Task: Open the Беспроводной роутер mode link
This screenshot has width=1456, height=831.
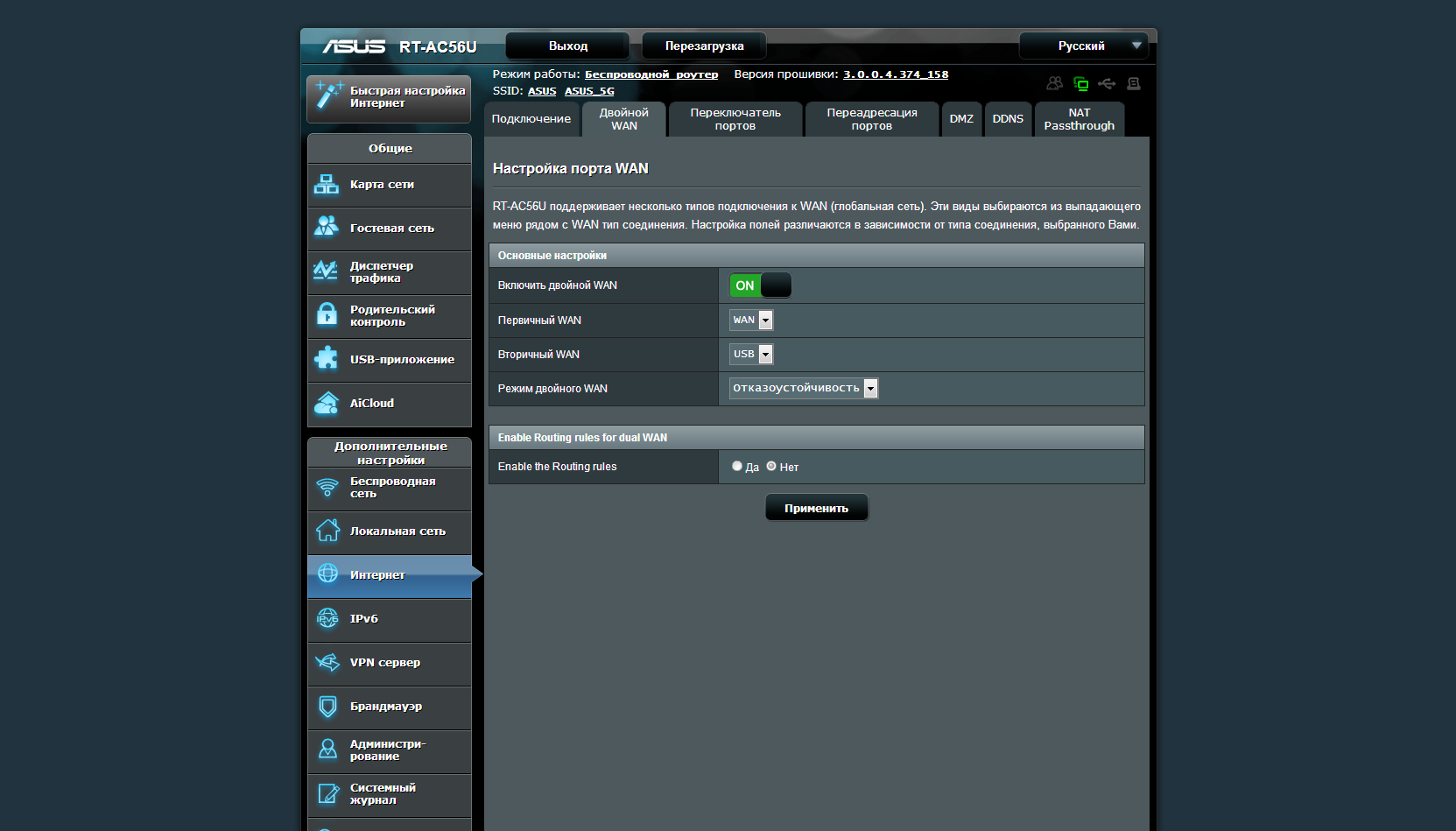Action: 651,74
